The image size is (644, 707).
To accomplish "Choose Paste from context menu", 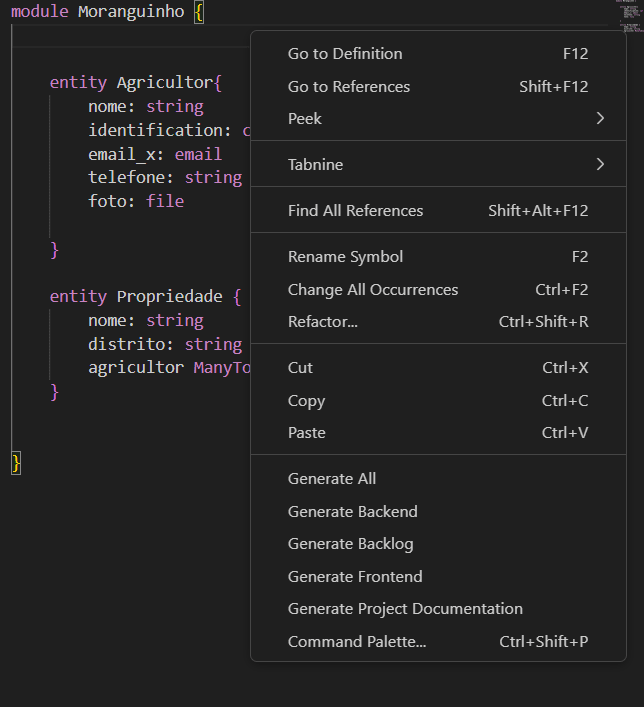I will (x=438, y=432).
